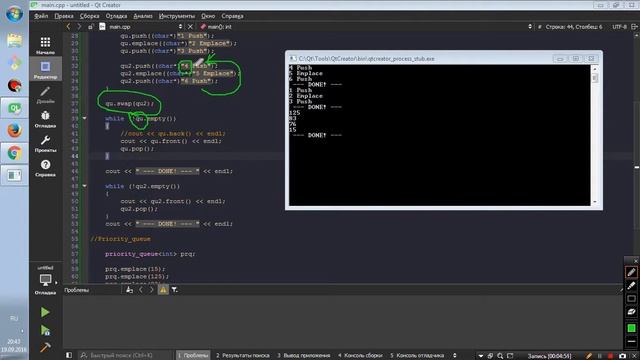Open the Окно menu
Screen dimensions: 640x360
click(x=208, y=16)
